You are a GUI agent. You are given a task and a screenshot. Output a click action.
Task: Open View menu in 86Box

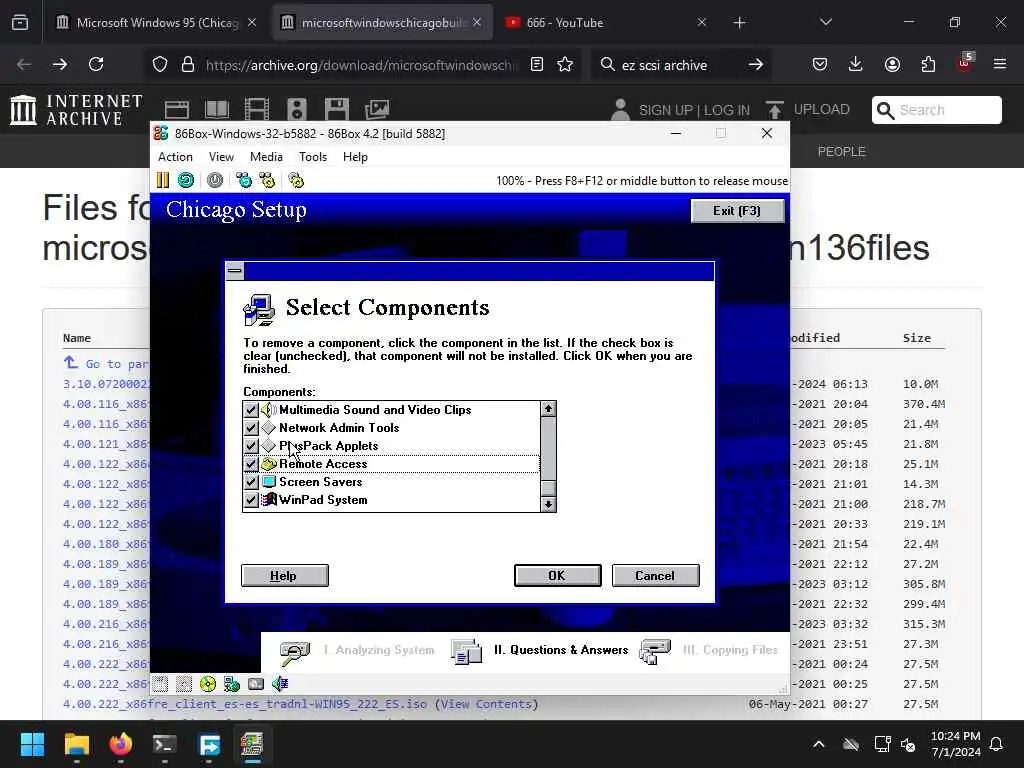pos(221,157)
